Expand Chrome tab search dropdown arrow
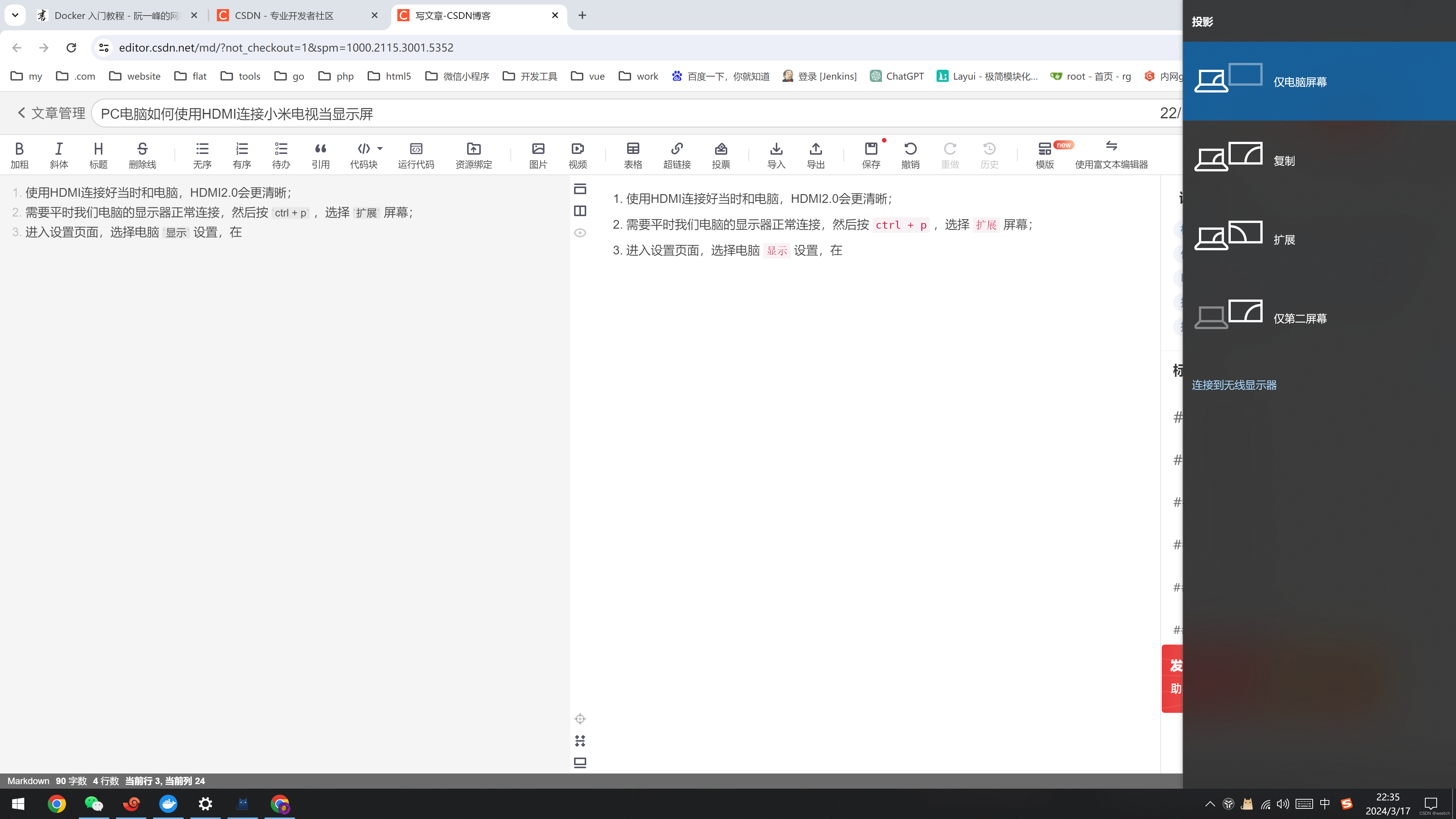 tap(15, 15)
